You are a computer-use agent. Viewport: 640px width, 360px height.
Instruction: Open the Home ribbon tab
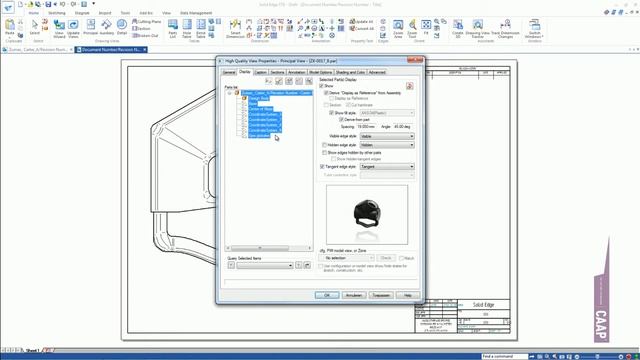click(x=33, y=13)
